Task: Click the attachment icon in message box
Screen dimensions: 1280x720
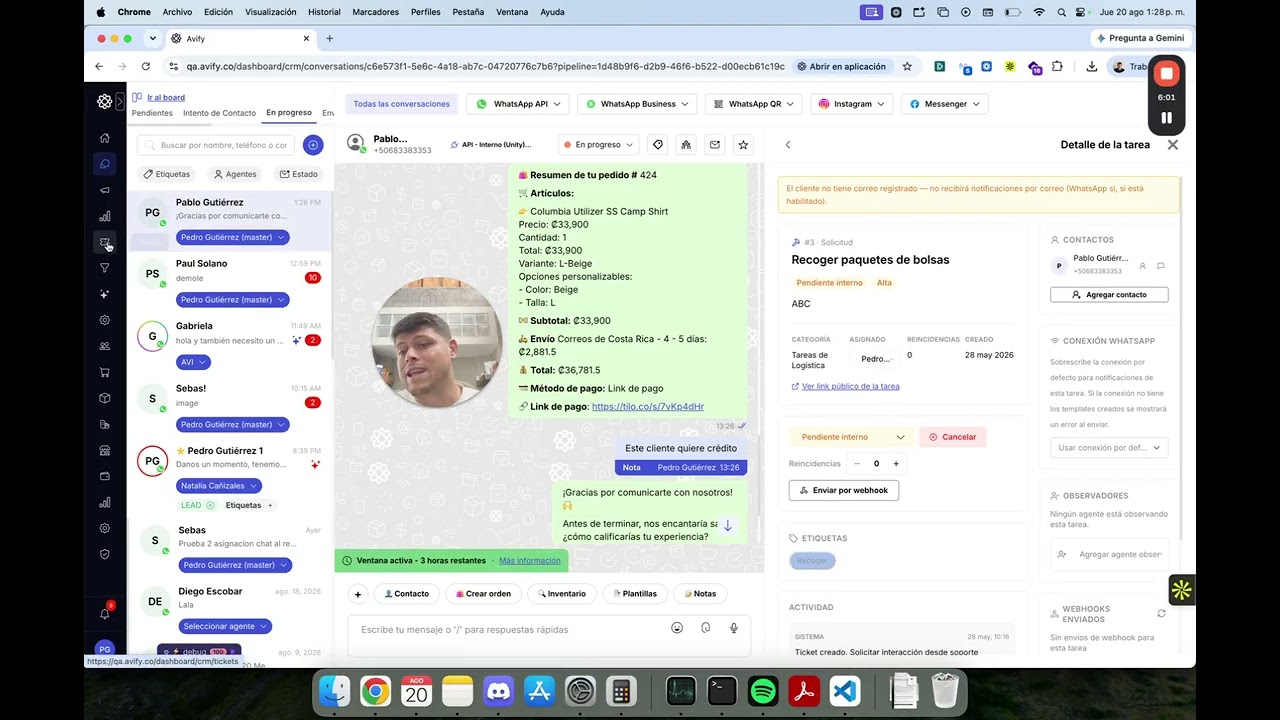Action: (706, 628)
